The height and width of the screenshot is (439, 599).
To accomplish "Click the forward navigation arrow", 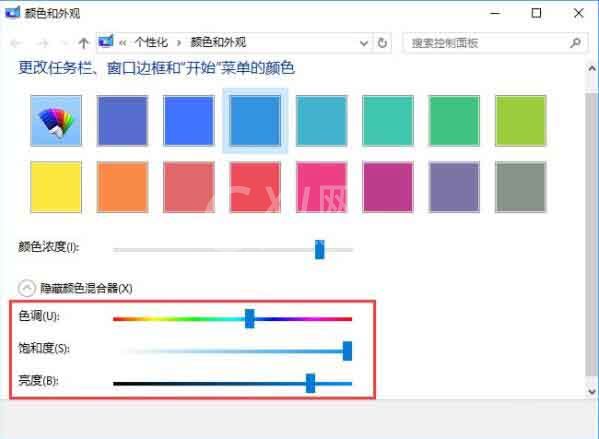I will tap(42, 43).
